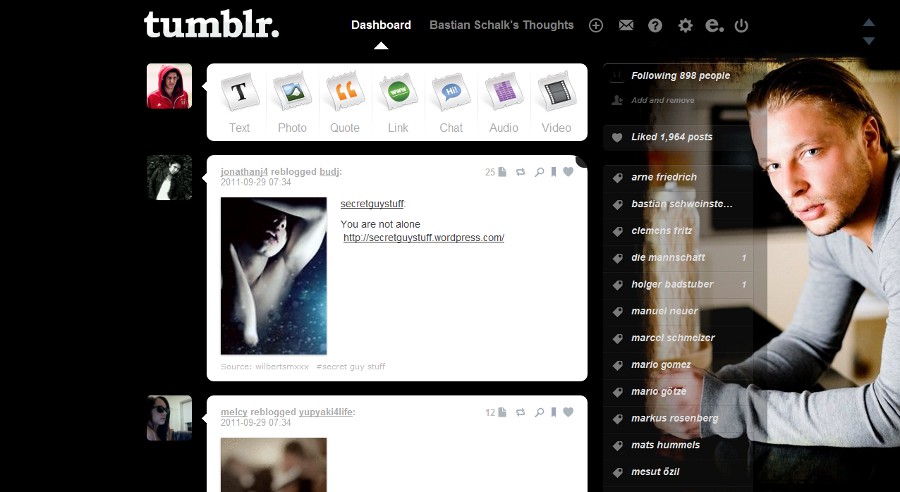Open the help question mark icon
The image size is (900, 492).
tap(655, 25)
